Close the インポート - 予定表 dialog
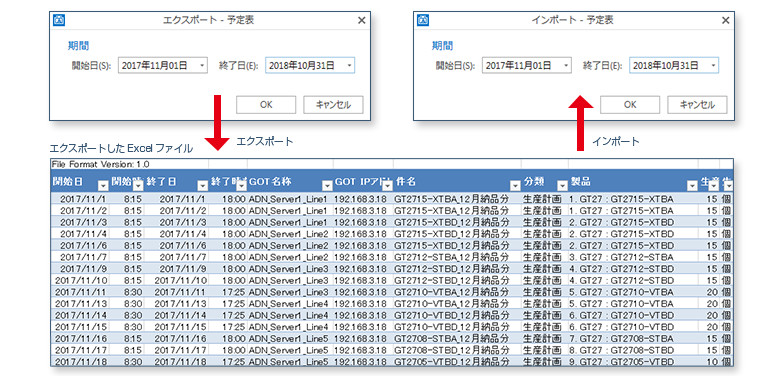 [725, 20]
